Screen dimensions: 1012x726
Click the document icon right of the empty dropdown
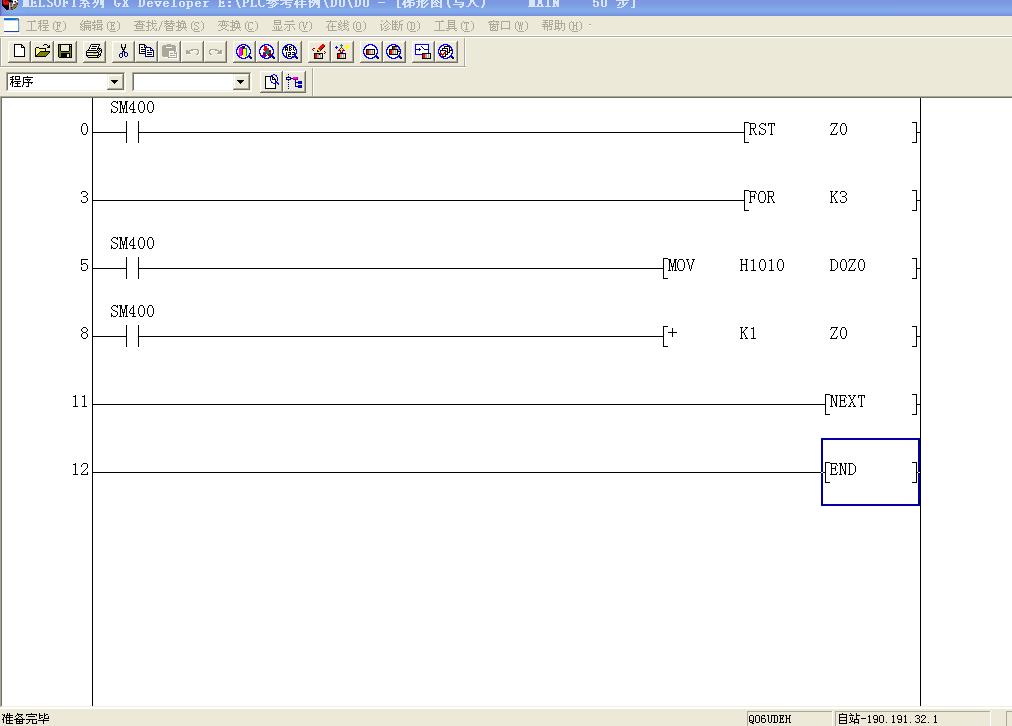pyautogui.click(x=271, y=82)
